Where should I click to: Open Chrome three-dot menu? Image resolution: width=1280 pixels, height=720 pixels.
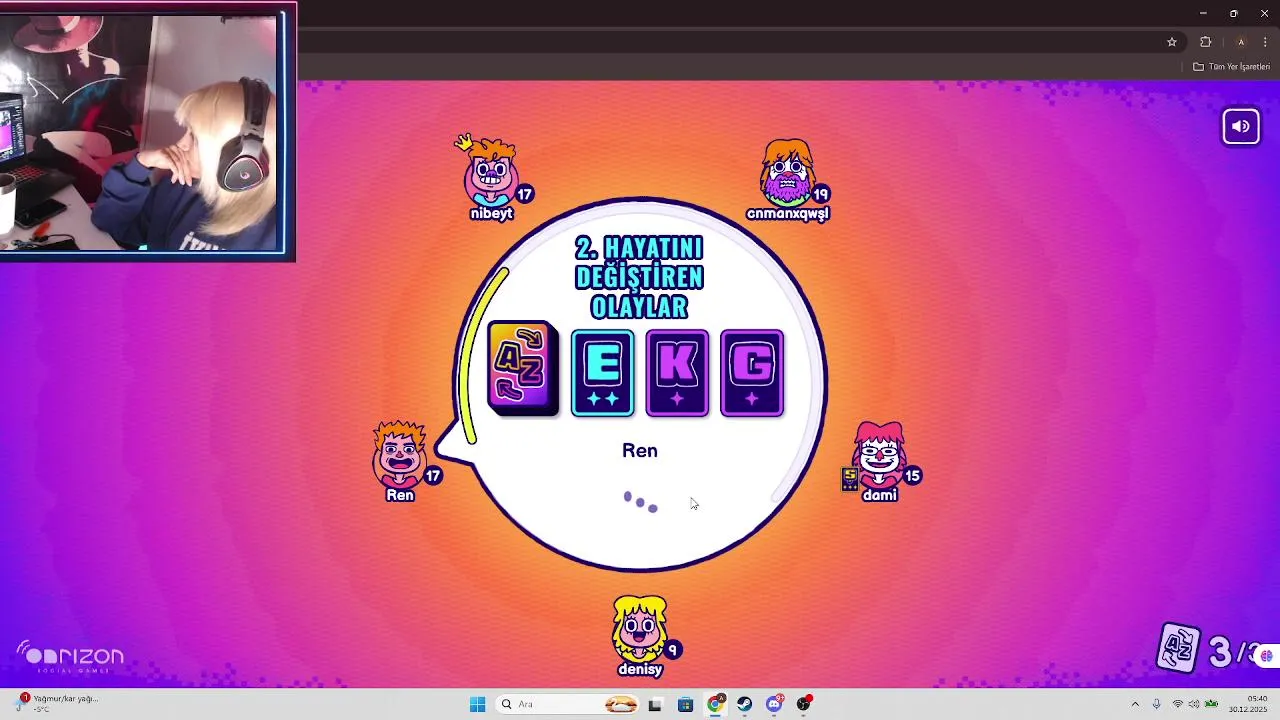click(1265, 42)
